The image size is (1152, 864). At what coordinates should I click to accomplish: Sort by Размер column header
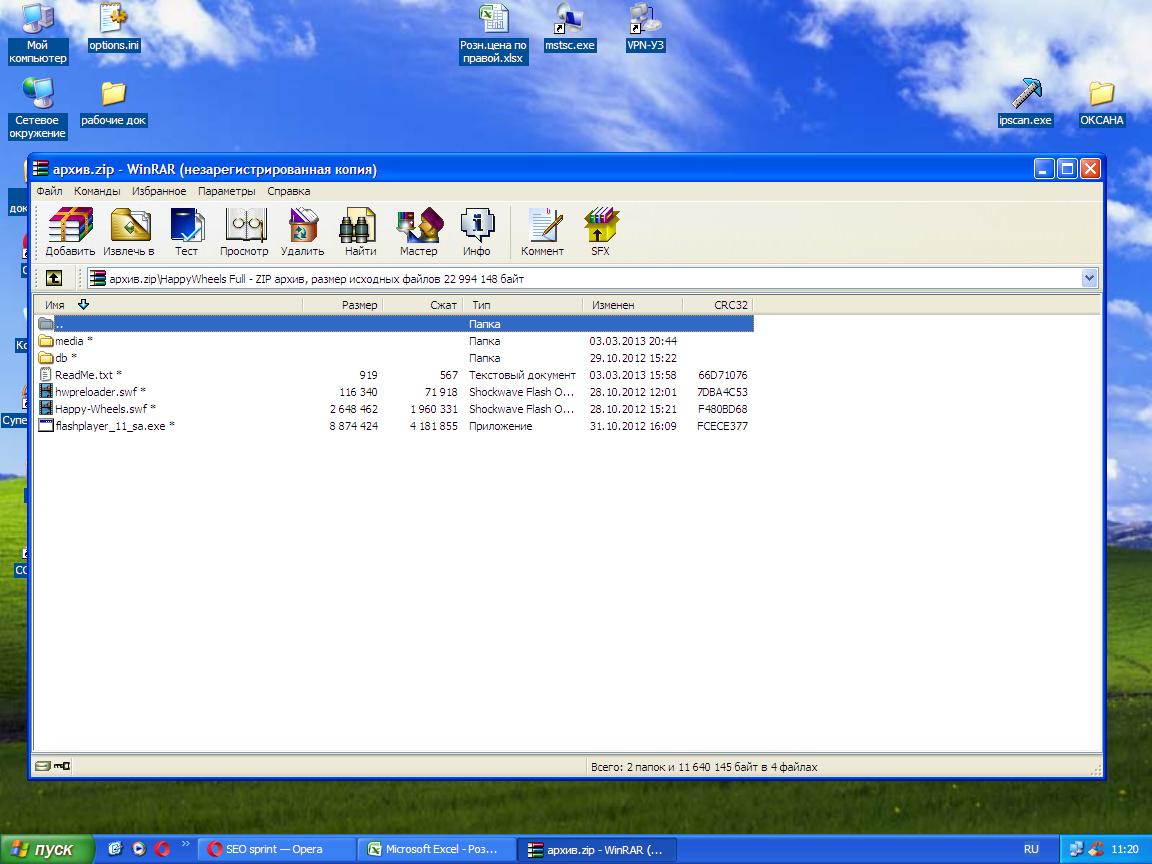342,305
